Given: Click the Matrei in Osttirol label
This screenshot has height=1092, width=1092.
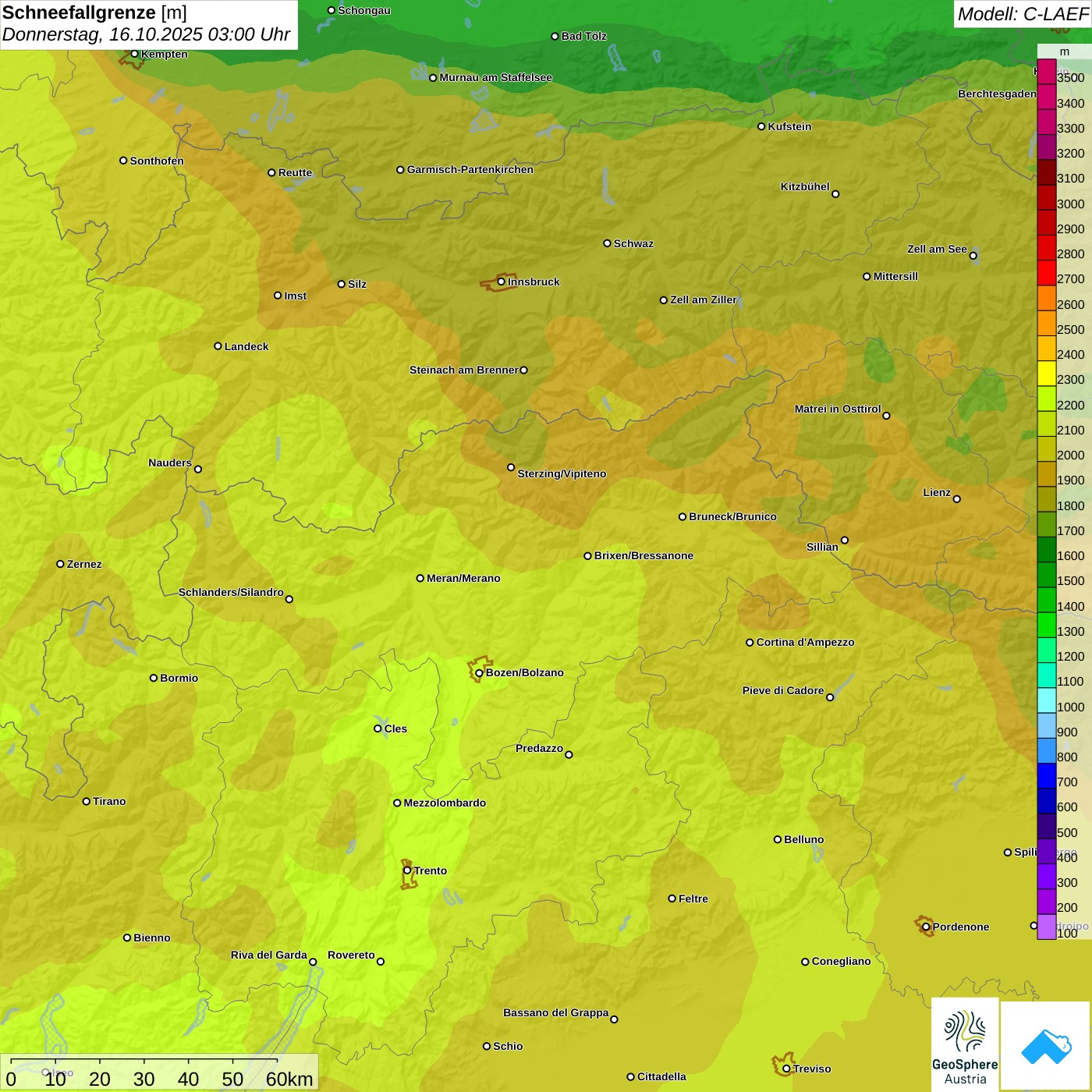Looking at the screenshot, I should coord(838,409).
